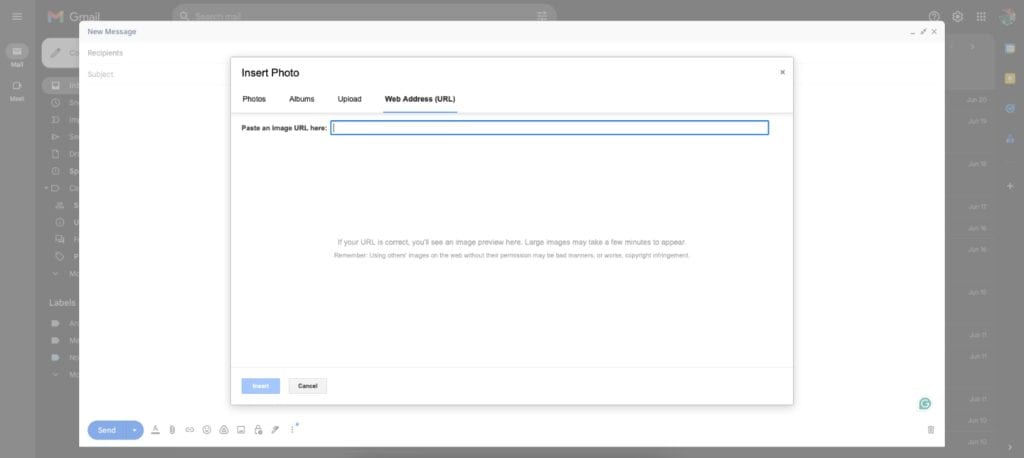Insert signature using the pen icon

(x=275, y=429)
